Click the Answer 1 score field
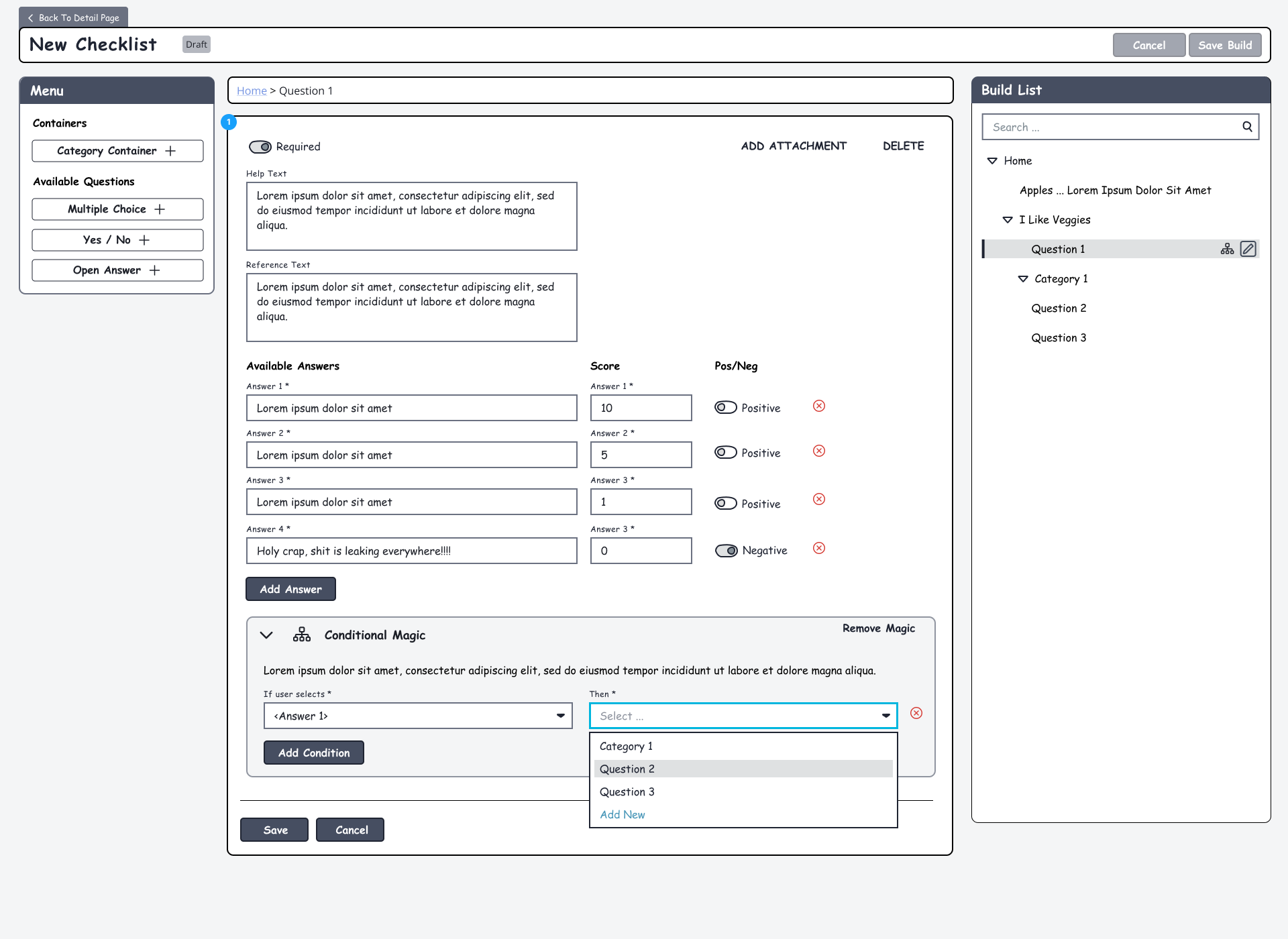 pyautogui.click(x=641, y=408)
